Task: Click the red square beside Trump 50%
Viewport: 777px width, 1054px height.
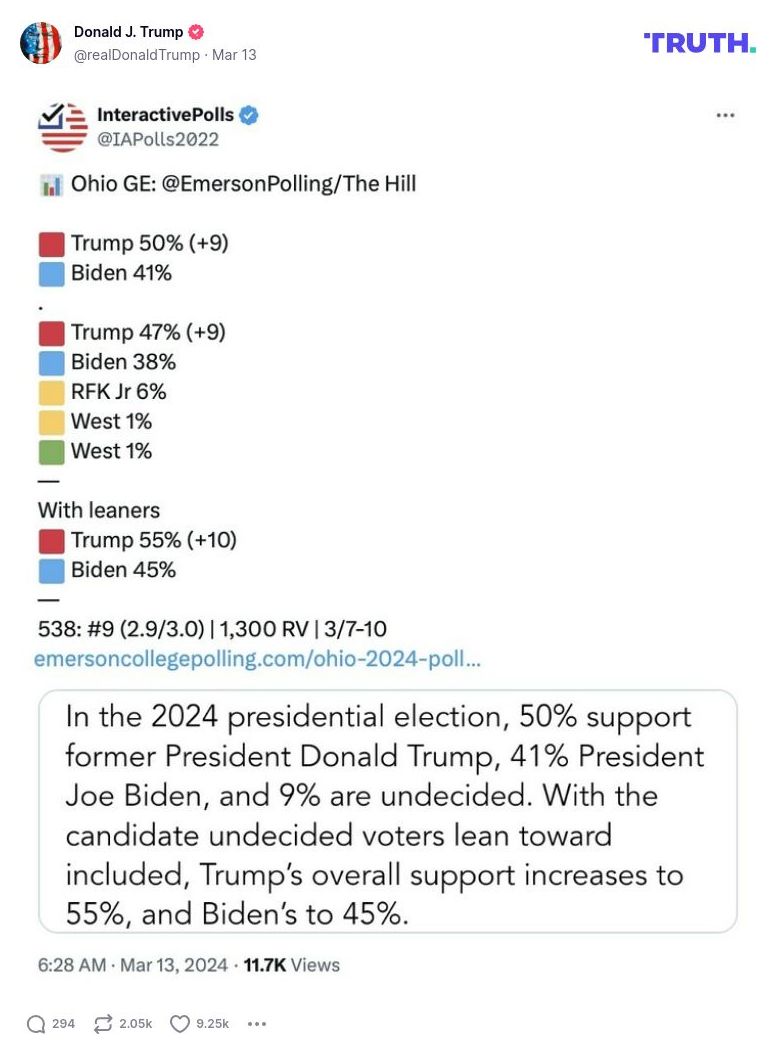Action: 51,244
